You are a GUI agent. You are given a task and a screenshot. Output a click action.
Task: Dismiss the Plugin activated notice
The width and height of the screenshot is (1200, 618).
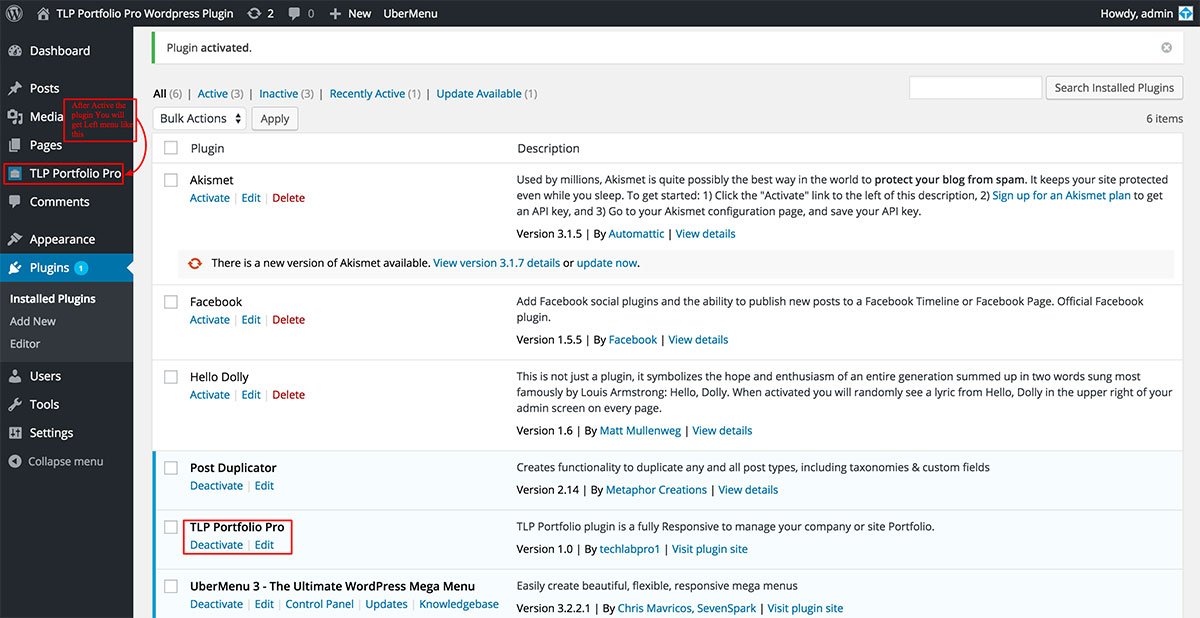tap(1166, 47)
